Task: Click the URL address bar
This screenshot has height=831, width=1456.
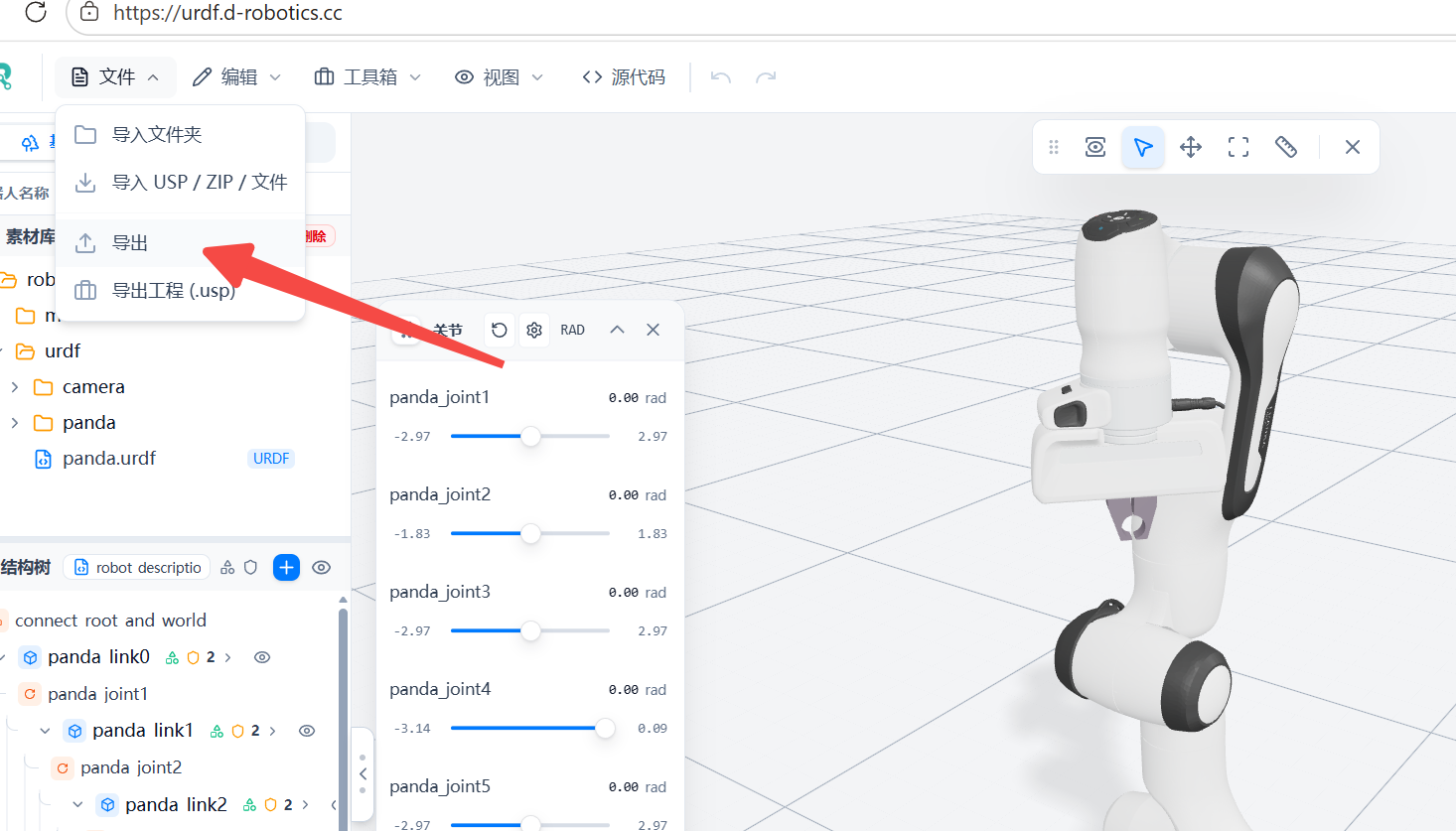Action: pos(760,13)
